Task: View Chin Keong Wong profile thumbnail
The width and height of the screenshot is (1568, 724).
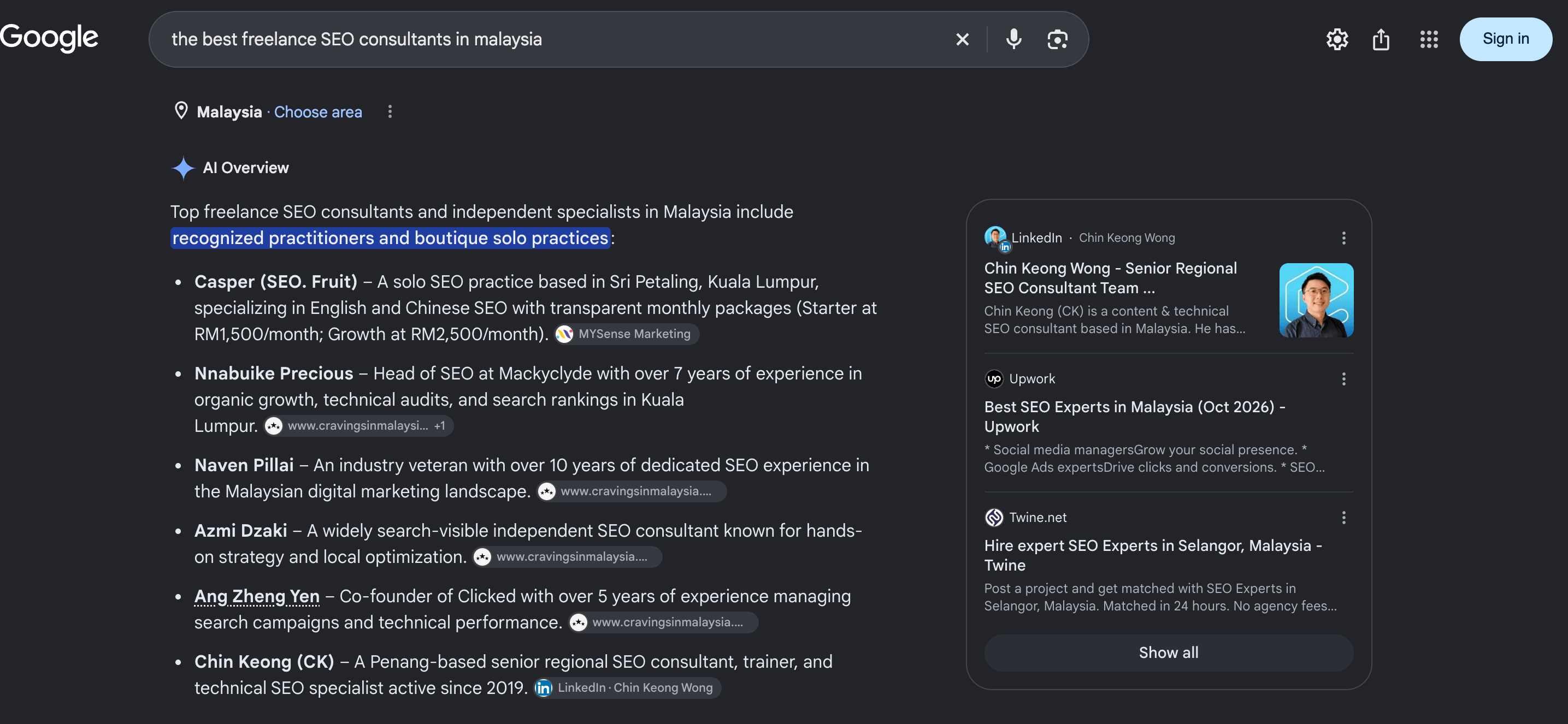Action: point(1316,300)
